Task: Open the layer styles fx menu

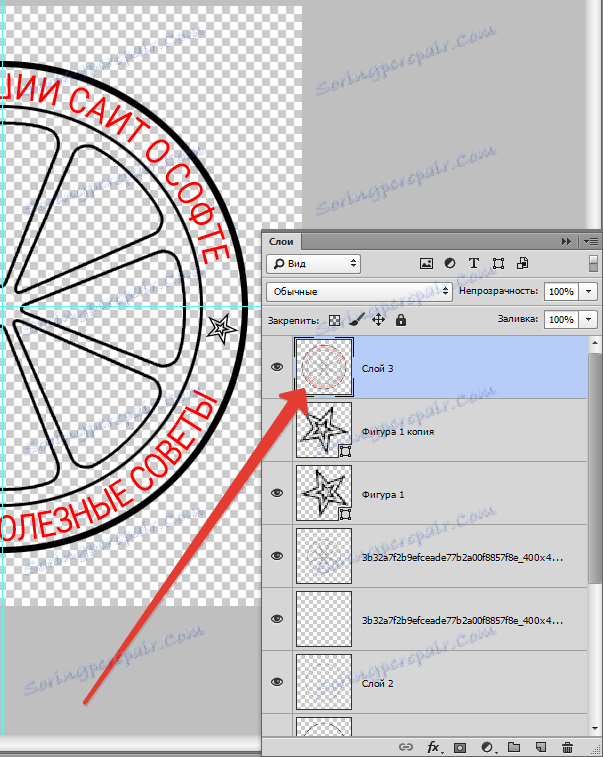Action: [434, 747]
